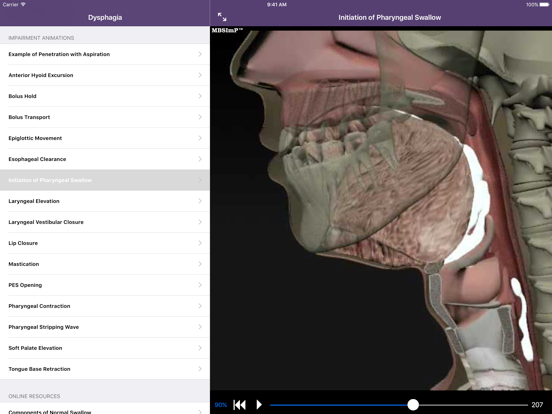The image size is (552, 414).
Task: Click chevron beside Laryngeal Elevation
Action: [200, 201]
